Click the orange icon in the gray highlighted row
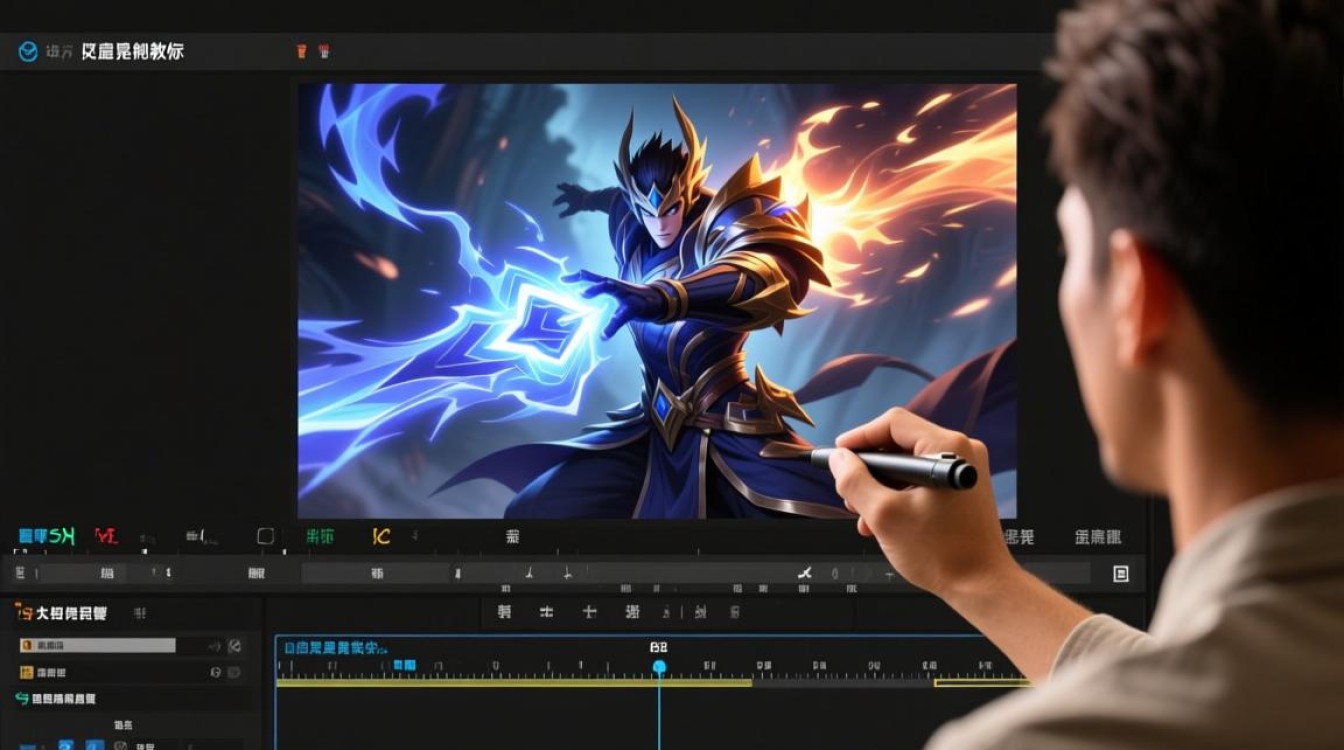Screen dimensions: 1344x750 [27, 646]
